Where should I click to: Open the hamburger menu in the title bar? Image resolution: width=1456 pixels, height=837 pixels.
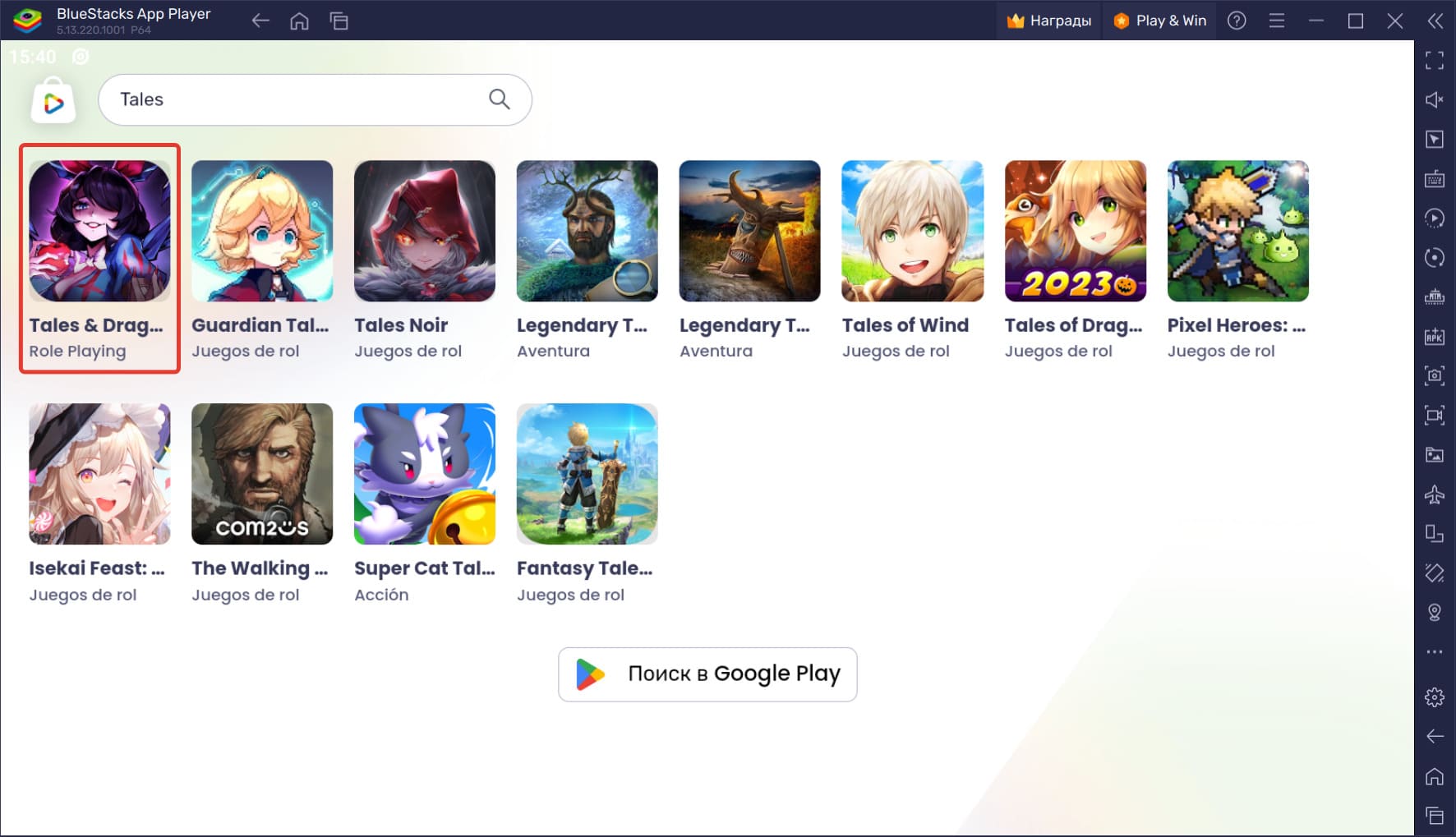click(1276, 21)
